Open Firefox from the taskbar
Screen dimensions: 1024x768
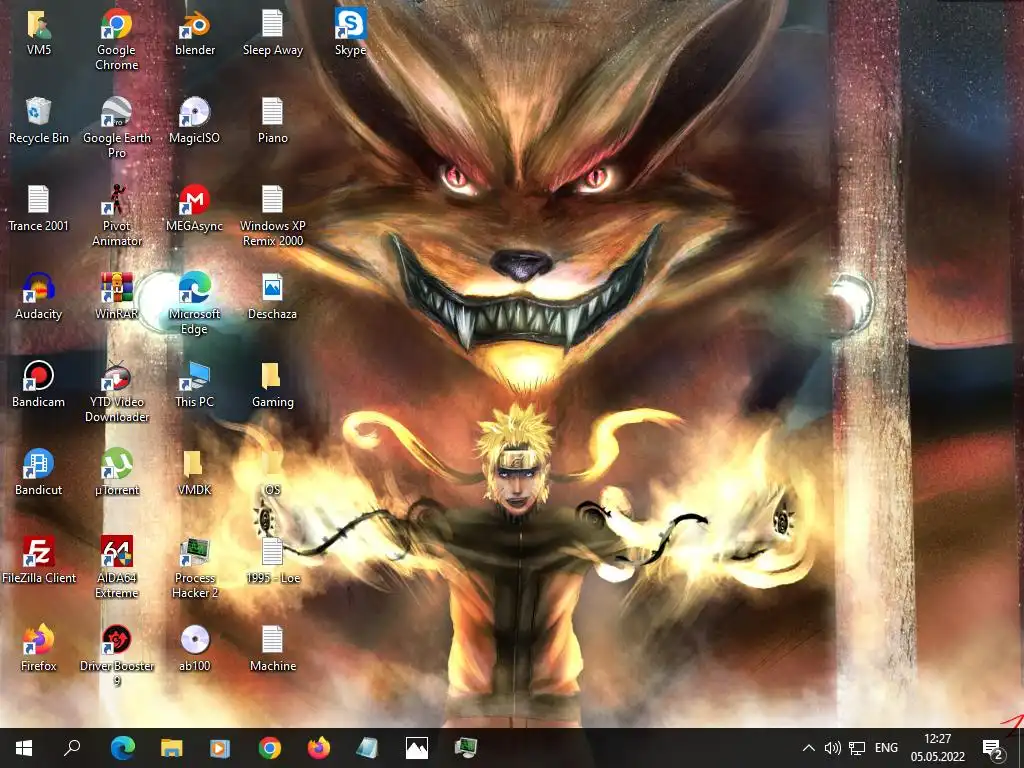(319, 748)
